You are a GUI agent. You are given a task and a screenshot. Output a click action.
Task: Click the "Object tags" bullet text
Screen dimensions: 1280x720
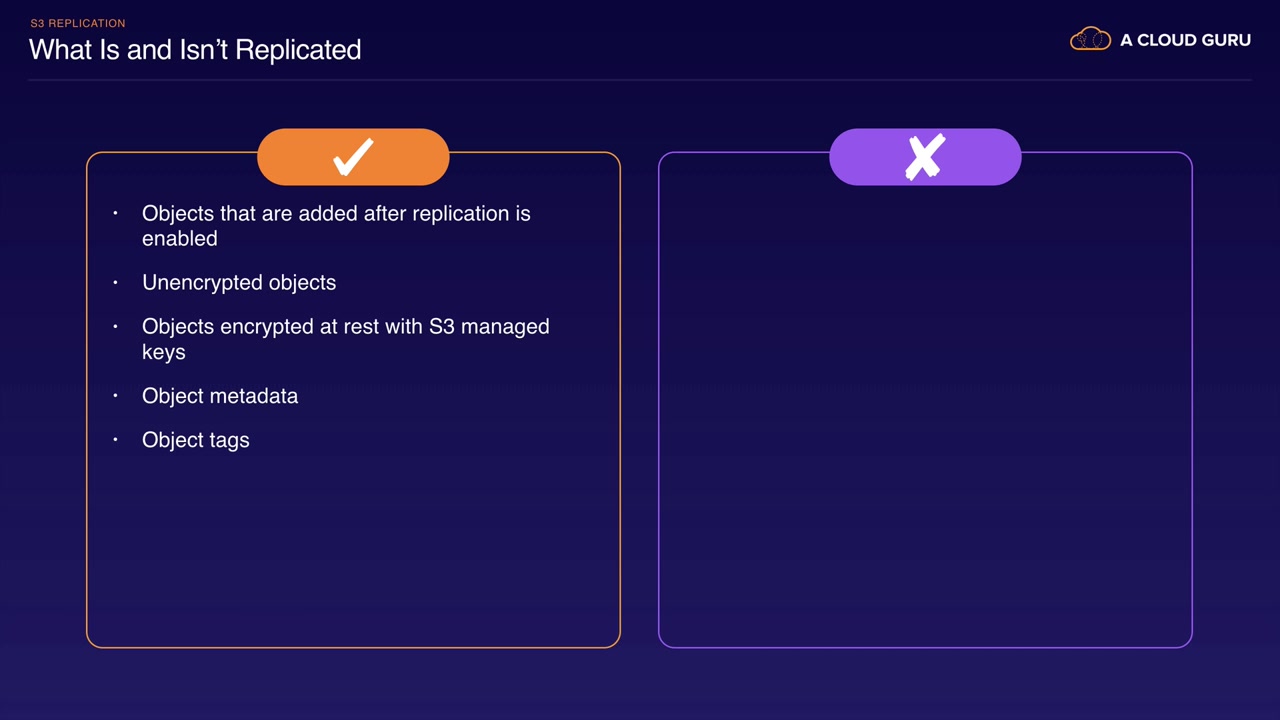click(196, 440)
